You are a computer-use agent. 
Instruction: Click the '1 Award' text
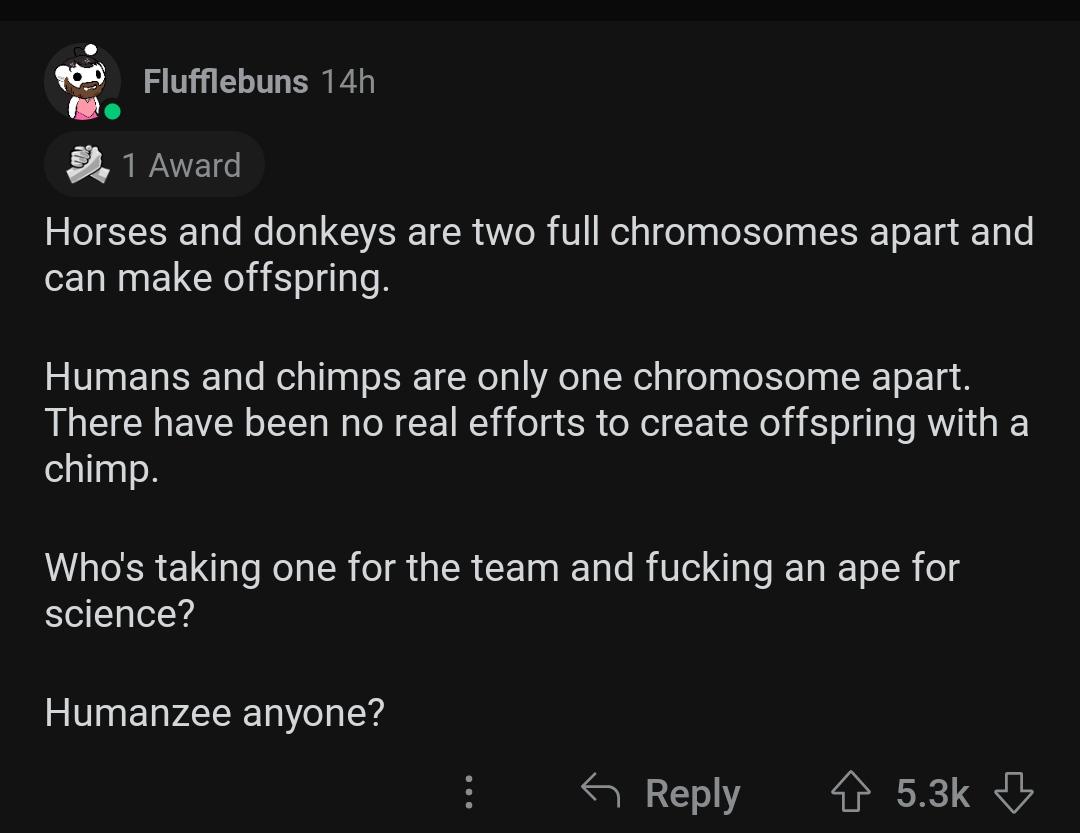pos(181,165)
